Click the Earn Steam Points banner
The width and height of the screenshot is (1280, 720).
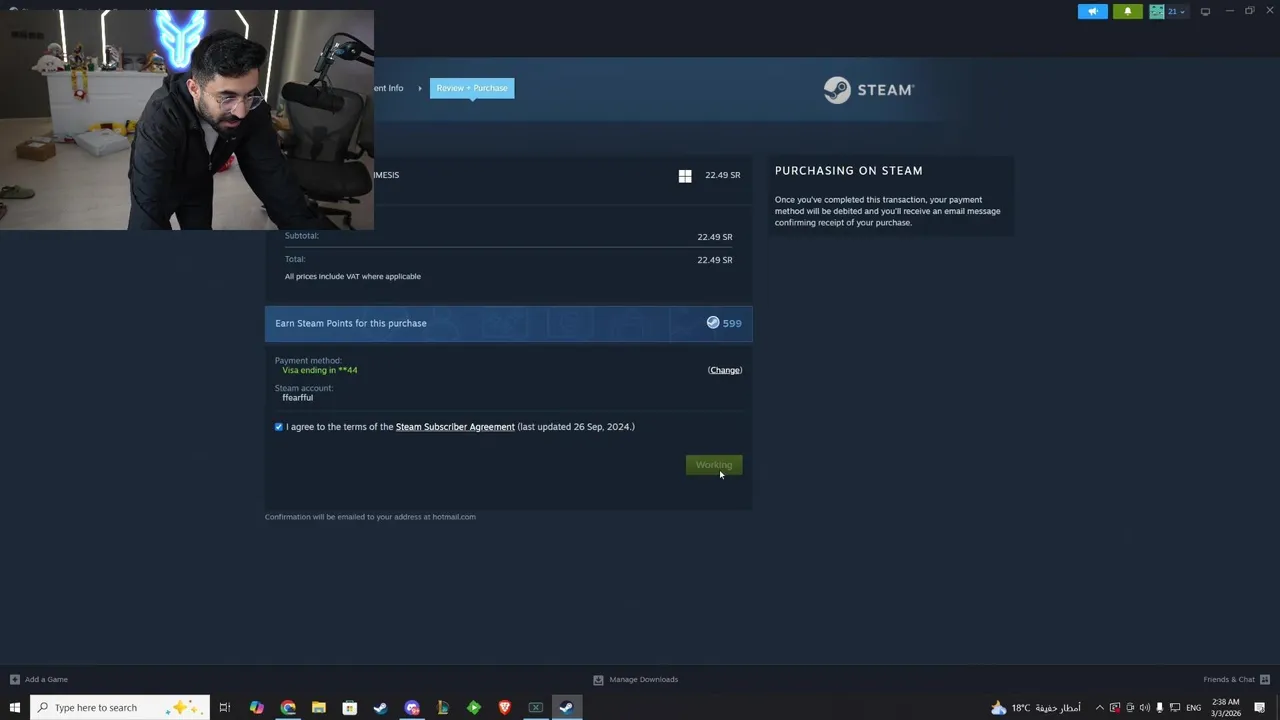pos(508,324)
